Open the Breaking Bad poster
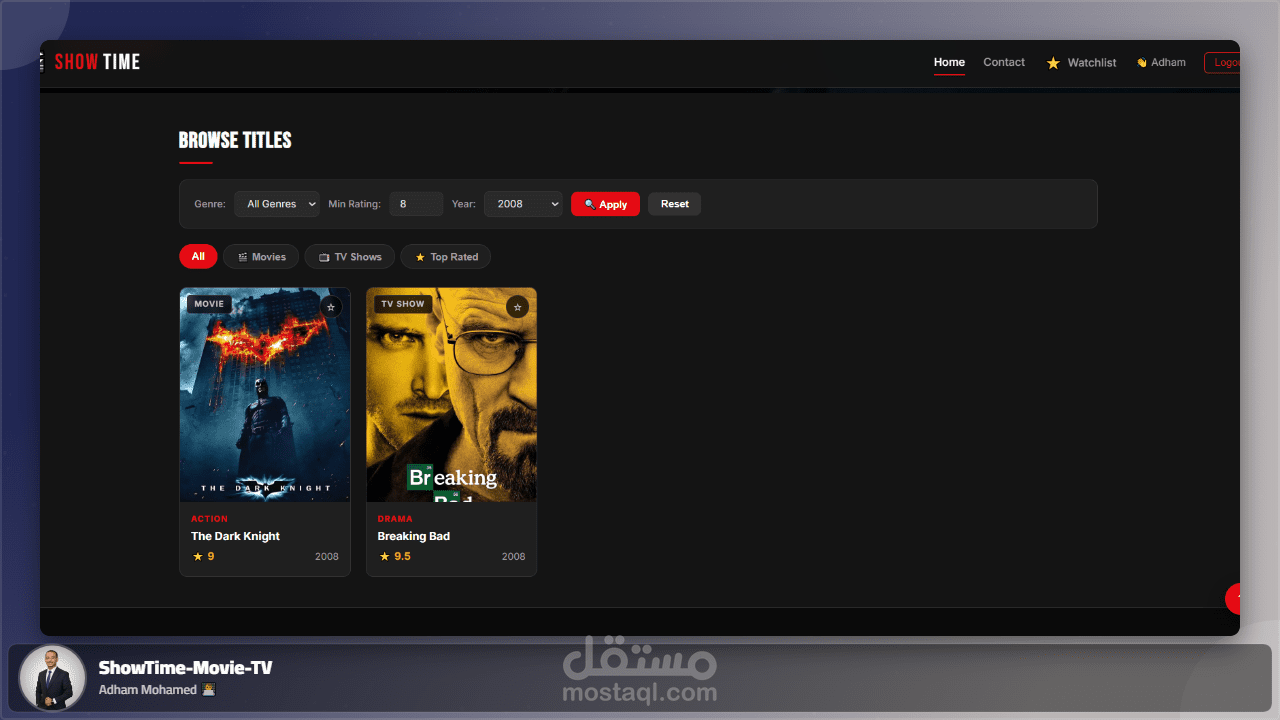The image size is (1280, 720). tap(451, 395)
